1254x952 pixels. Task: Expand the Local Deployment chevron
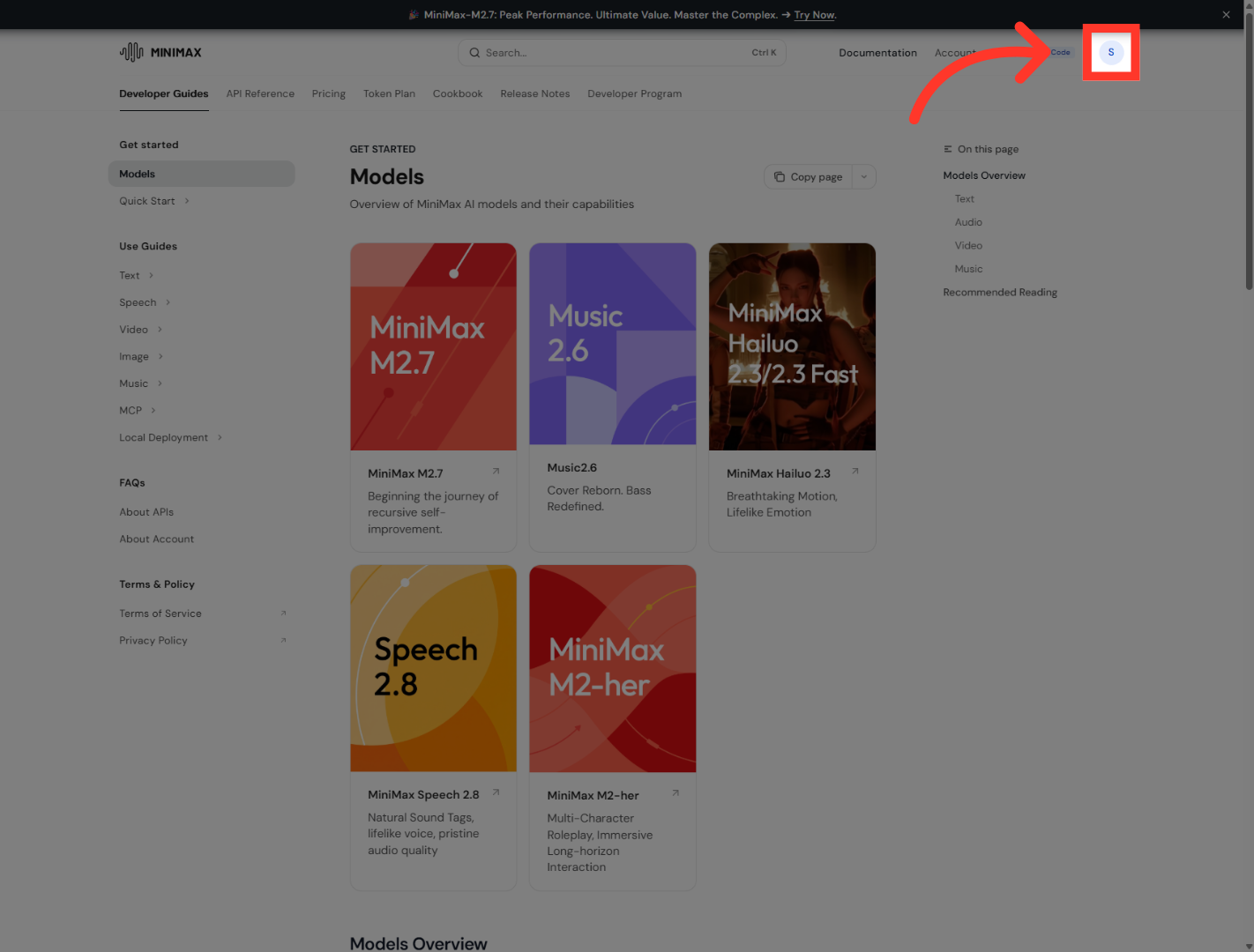pos(220,437)
